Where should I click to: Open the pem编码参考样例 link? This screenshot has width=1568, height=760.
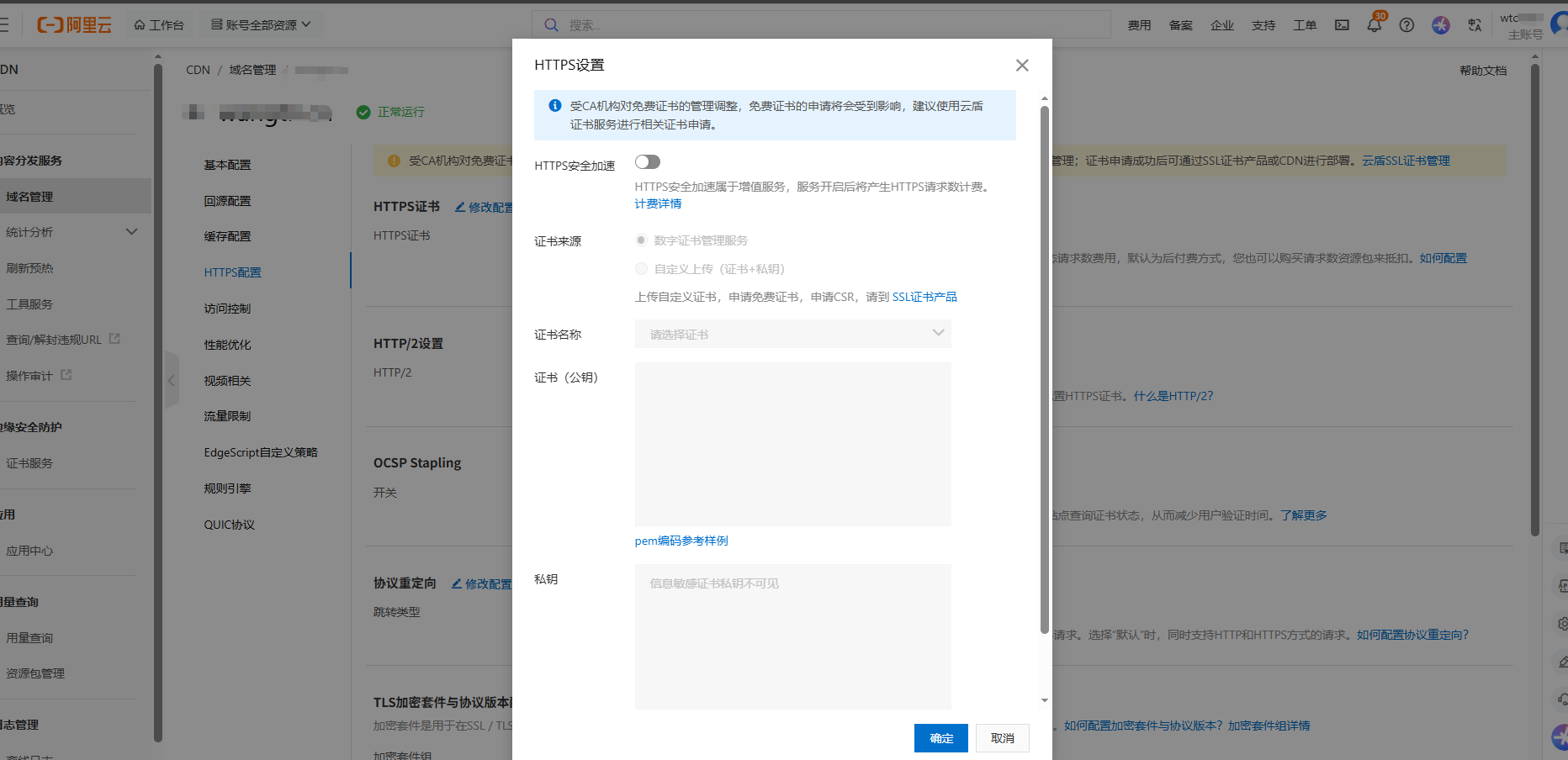[x=681, y=541]
